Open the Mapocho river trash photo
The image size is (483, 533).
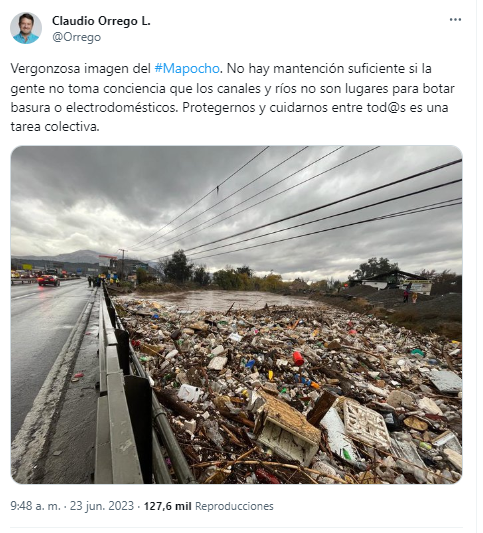click(237, 314)
